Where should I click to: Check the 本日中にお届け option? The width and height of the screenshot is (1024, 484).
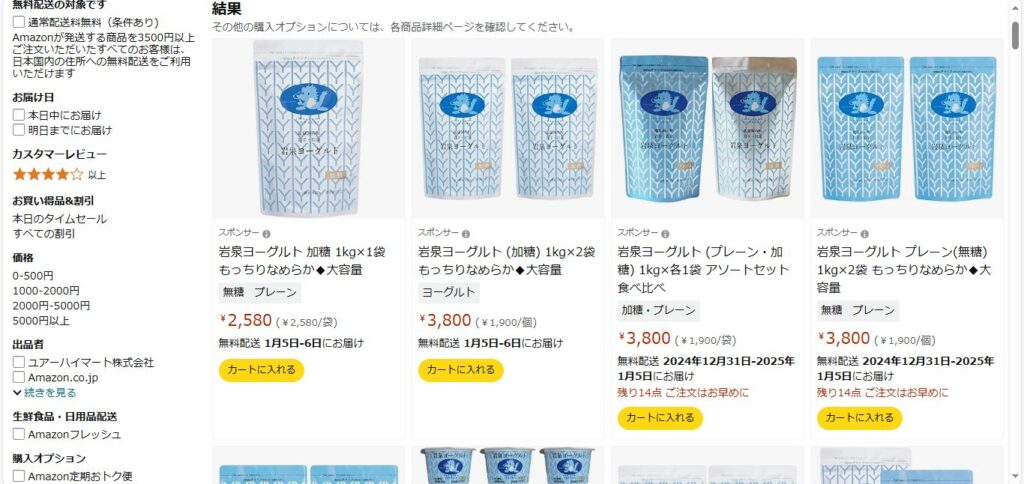tap(19, 115)
